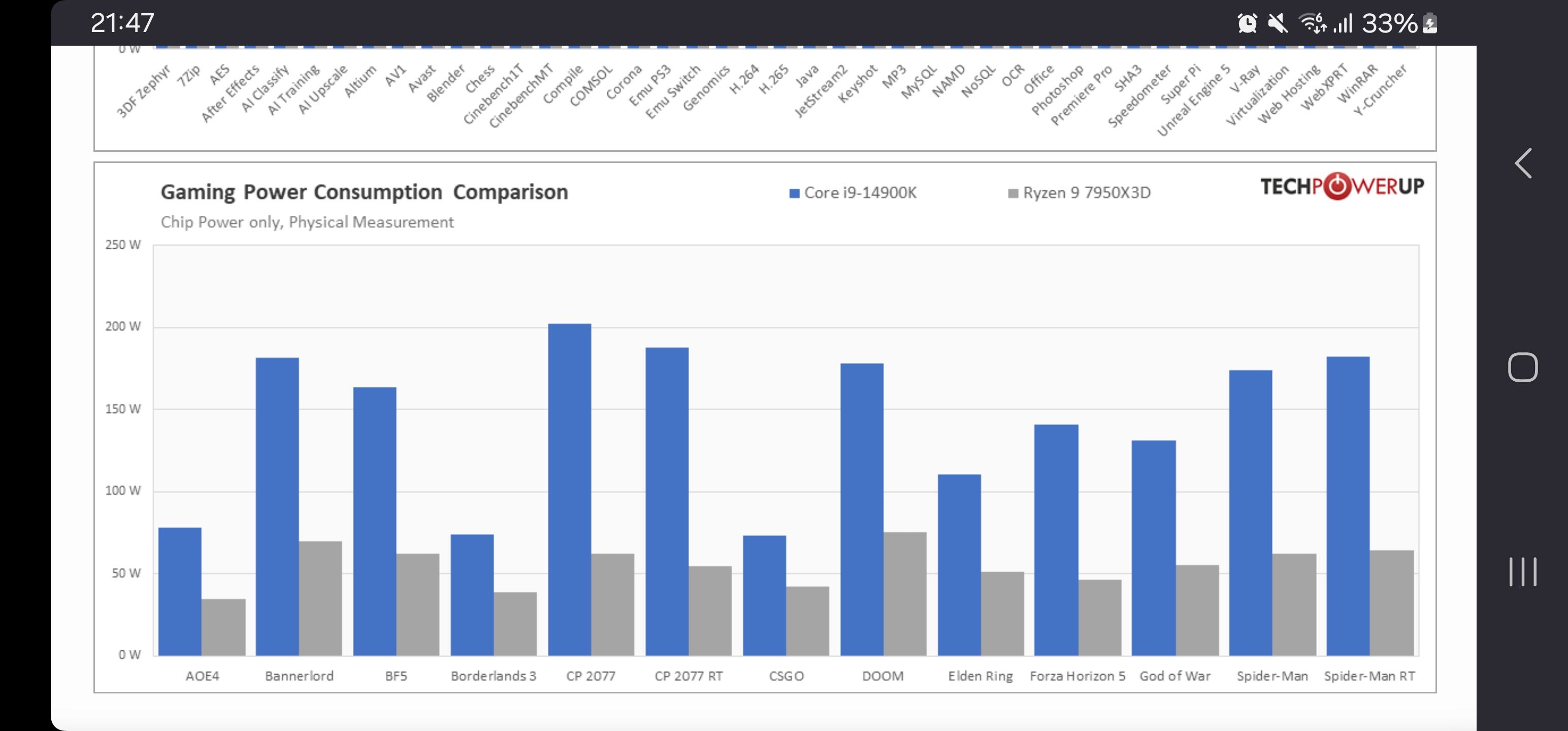Viewport: 1568px width, 731px height.
Task: Tap the blue Bannerlord bar
Action: point(277,507)
